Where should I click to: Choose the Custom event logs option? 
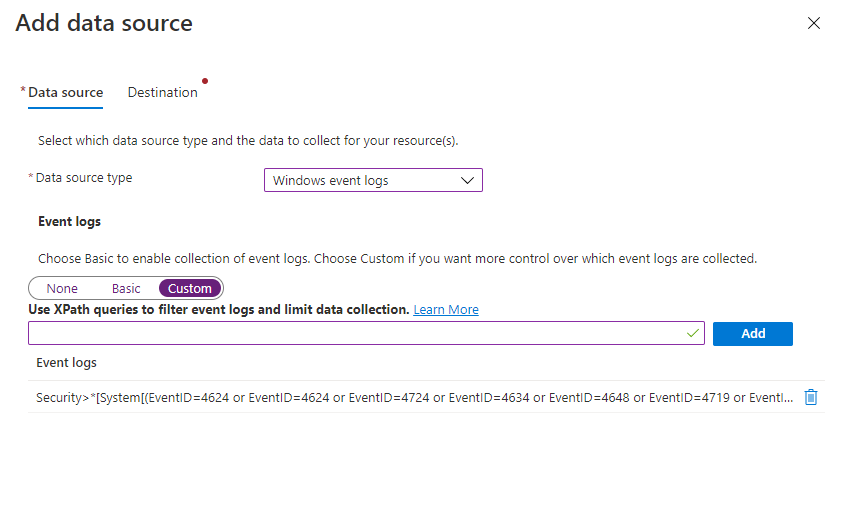190,288
